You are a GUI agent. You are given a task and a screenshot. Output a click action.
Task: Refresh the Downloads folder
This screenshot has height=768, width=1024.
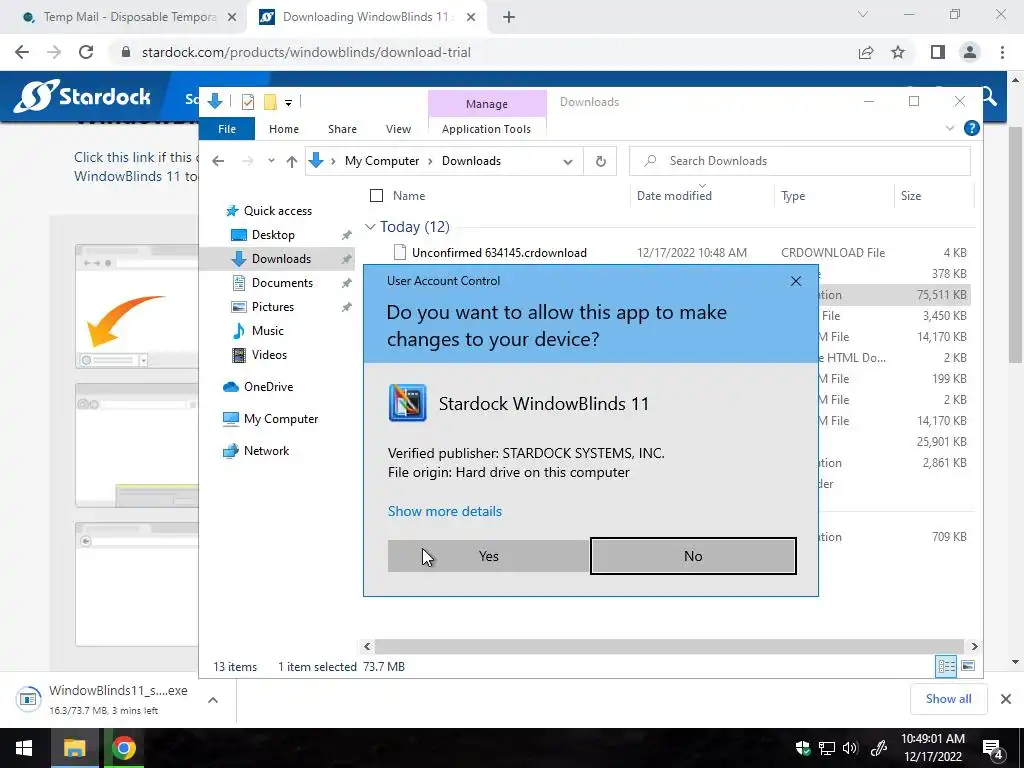(x=601, y=161)
